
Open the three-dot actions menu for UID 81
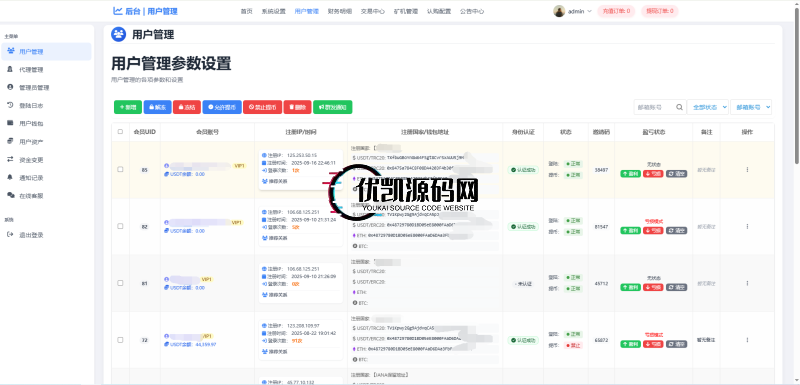click(747, 283)
